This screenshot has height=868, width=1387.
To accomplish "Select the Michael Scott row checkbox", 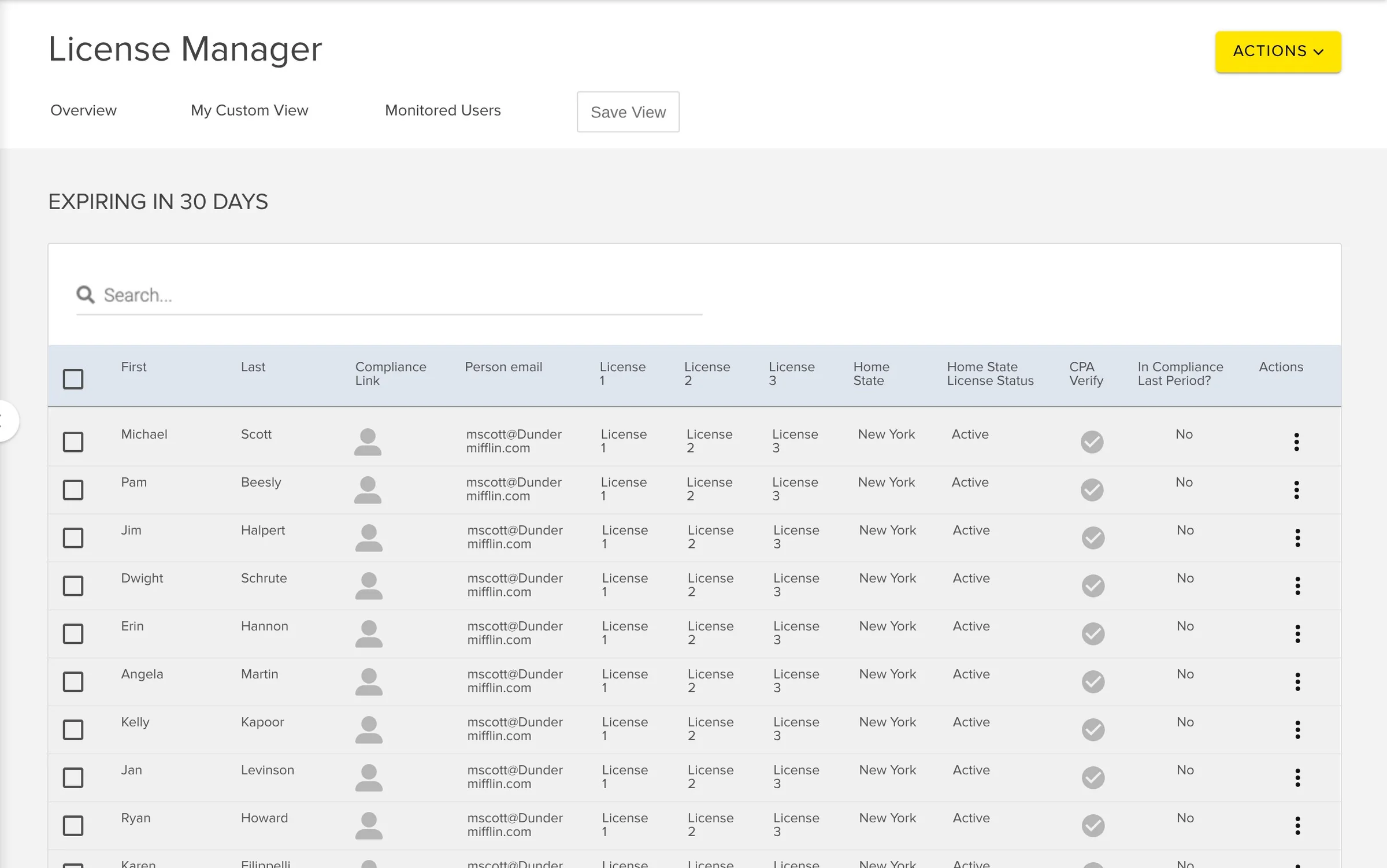I will (73, 442).
